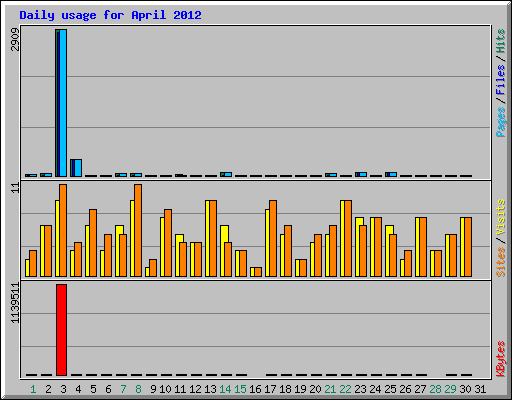The width and height of the screenshot is (512, 400).
Task: Click the 'Pages / Files / Hits' legend label
Action: click(x=500, y=83)
